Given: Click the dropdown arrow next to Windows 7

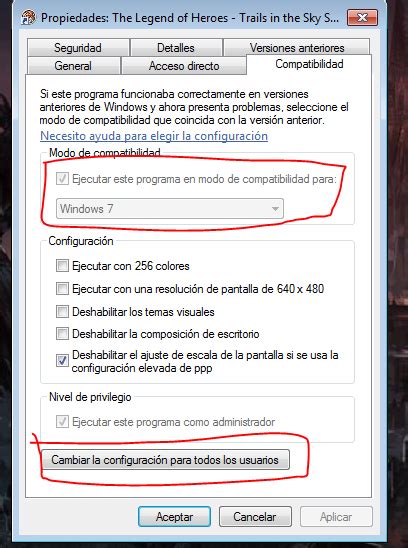Looking at the screenshot, I should tap(275, 209).
